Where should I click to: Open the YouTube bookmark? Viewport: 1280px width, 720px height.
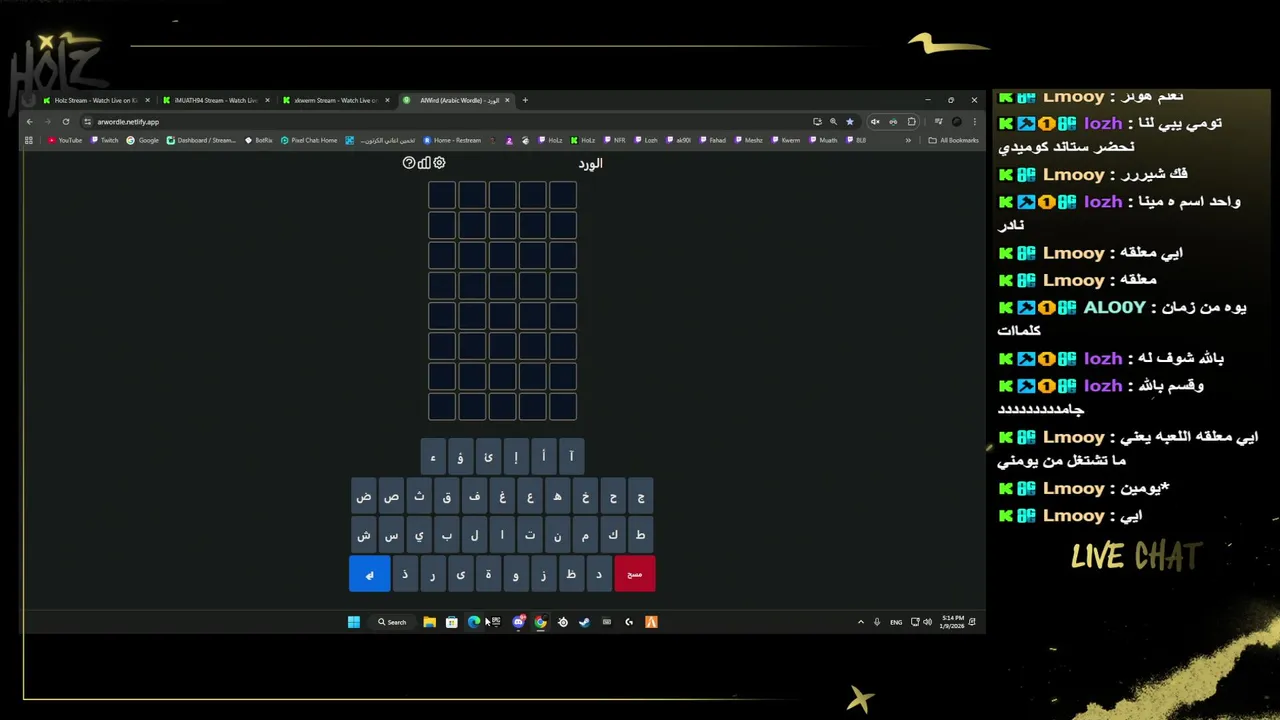click(x=65, y=140)
